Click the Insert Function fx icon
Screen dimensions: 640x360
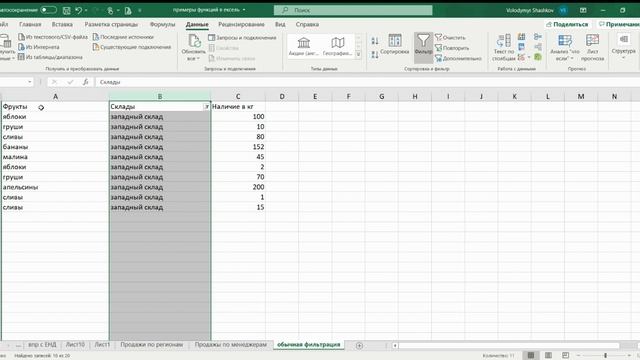click(x=85, y=82)
